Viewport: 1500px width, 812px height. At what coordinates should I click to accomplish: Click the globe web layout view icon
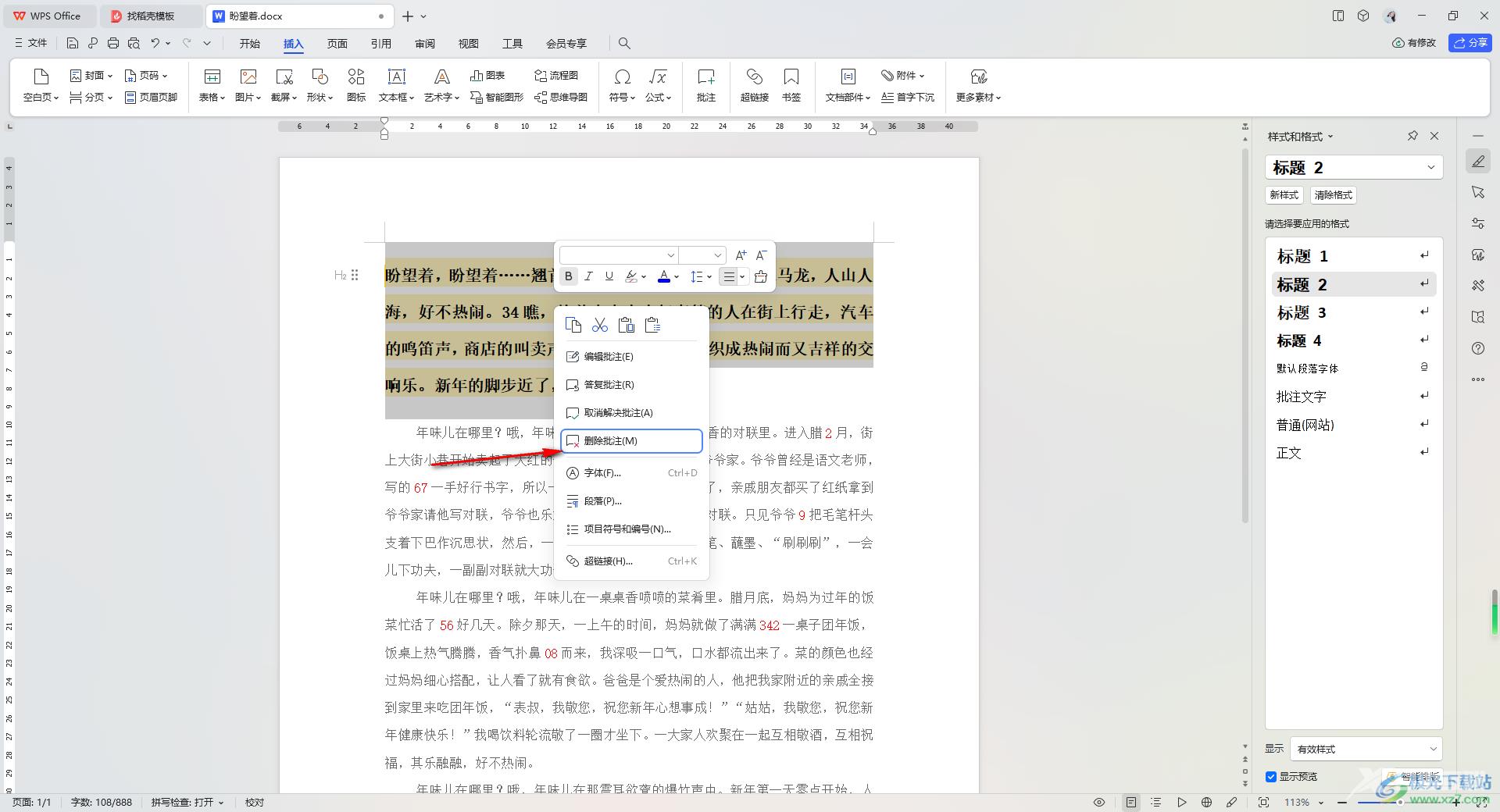pos(1206,802)
